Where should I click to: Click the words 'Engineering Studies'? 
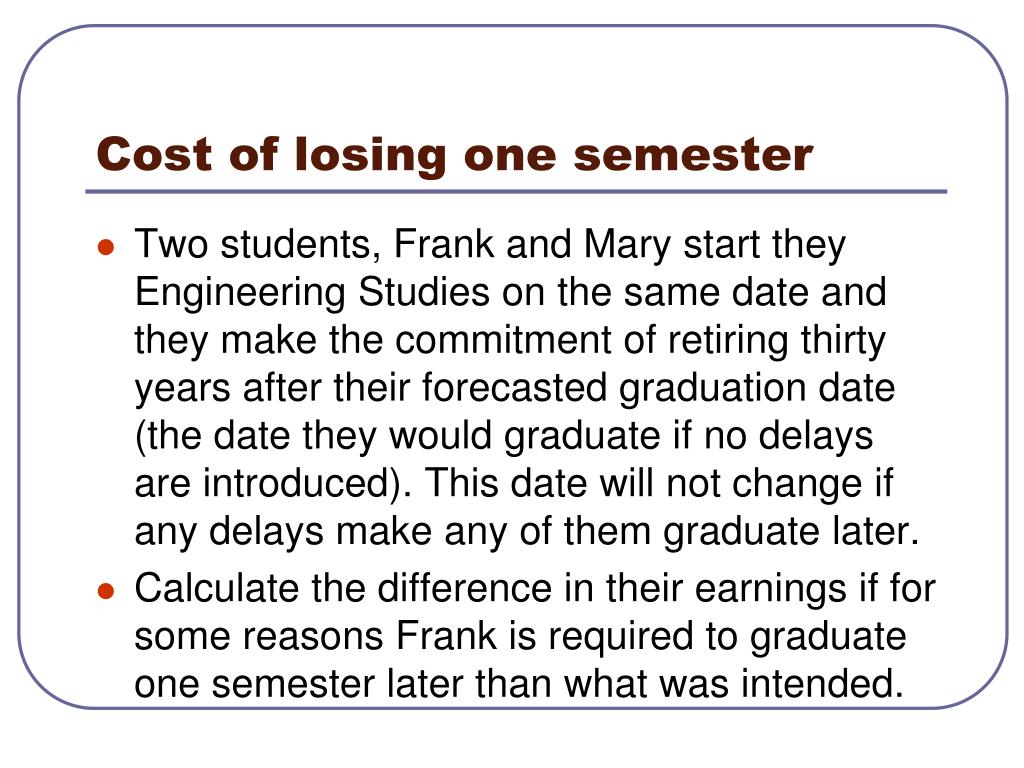pyautogui.click(x=312, y=293)
